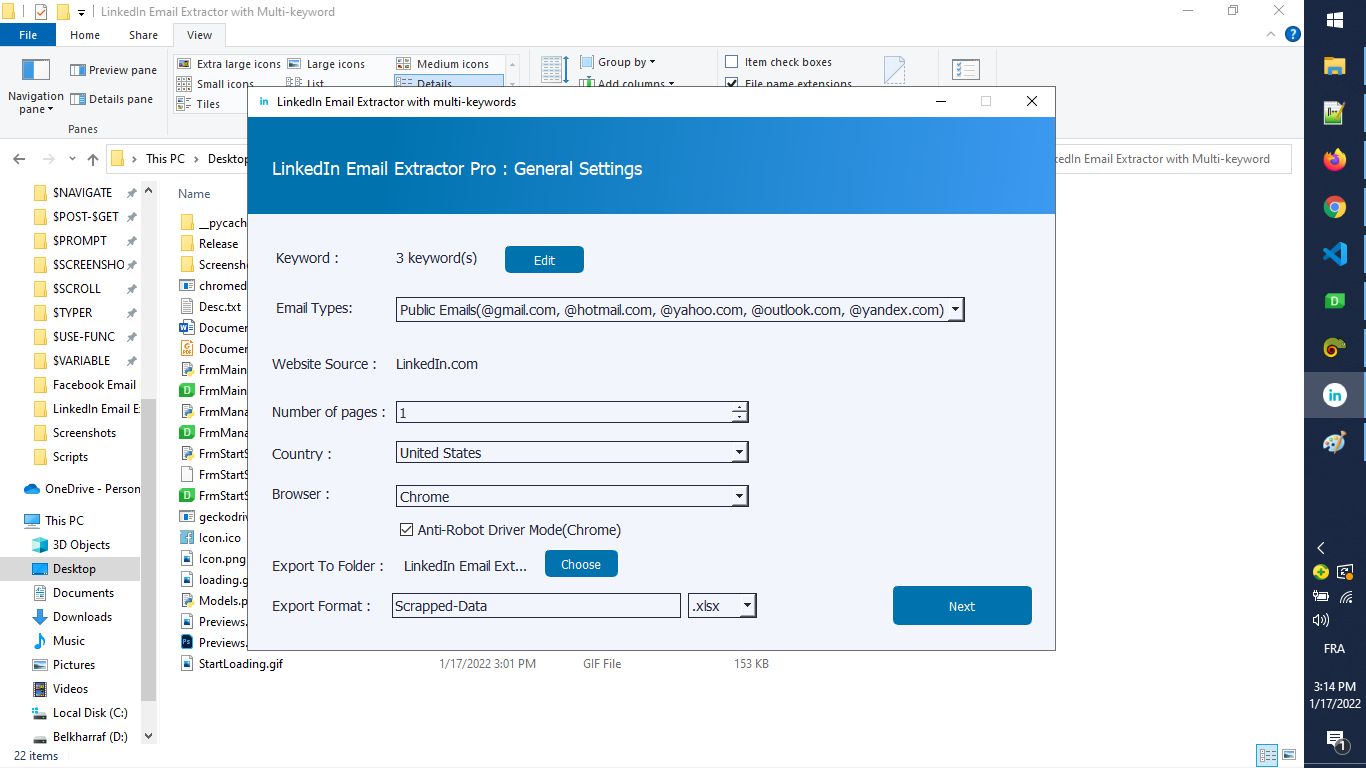Open notification center icon

1335,741
